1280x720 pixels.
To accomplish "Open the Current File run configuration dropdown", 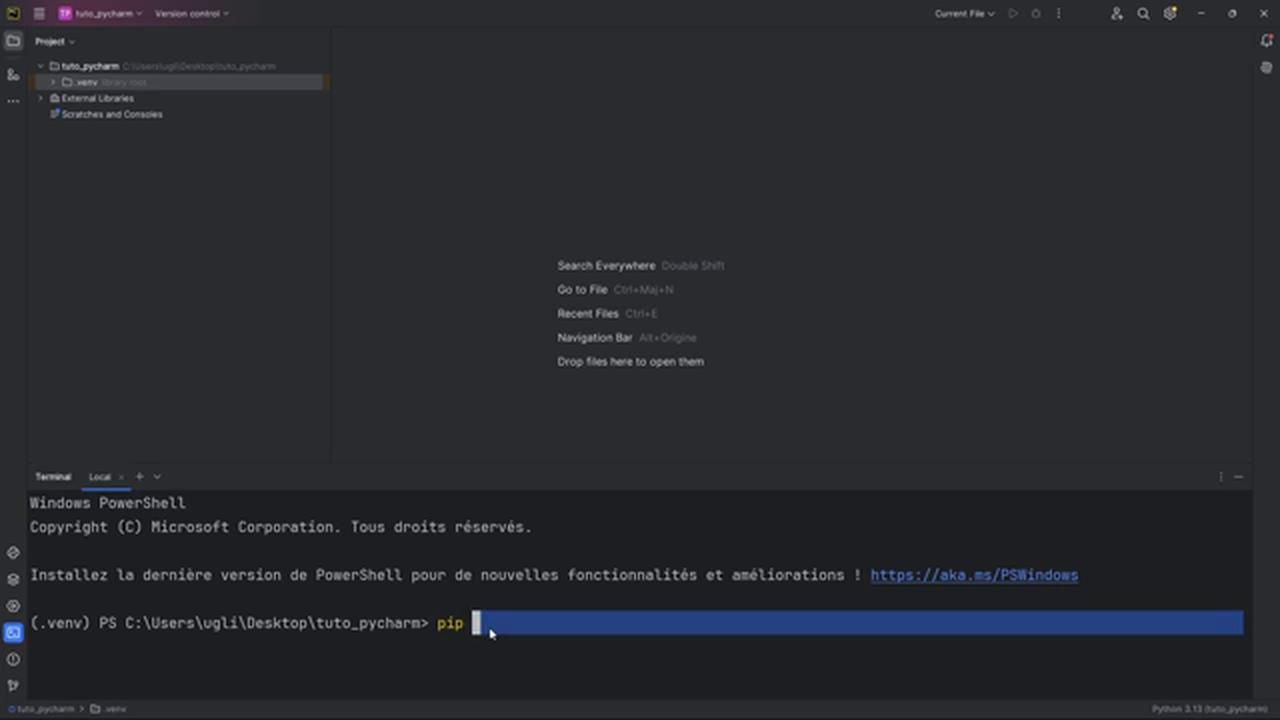I will click(962, 13).
